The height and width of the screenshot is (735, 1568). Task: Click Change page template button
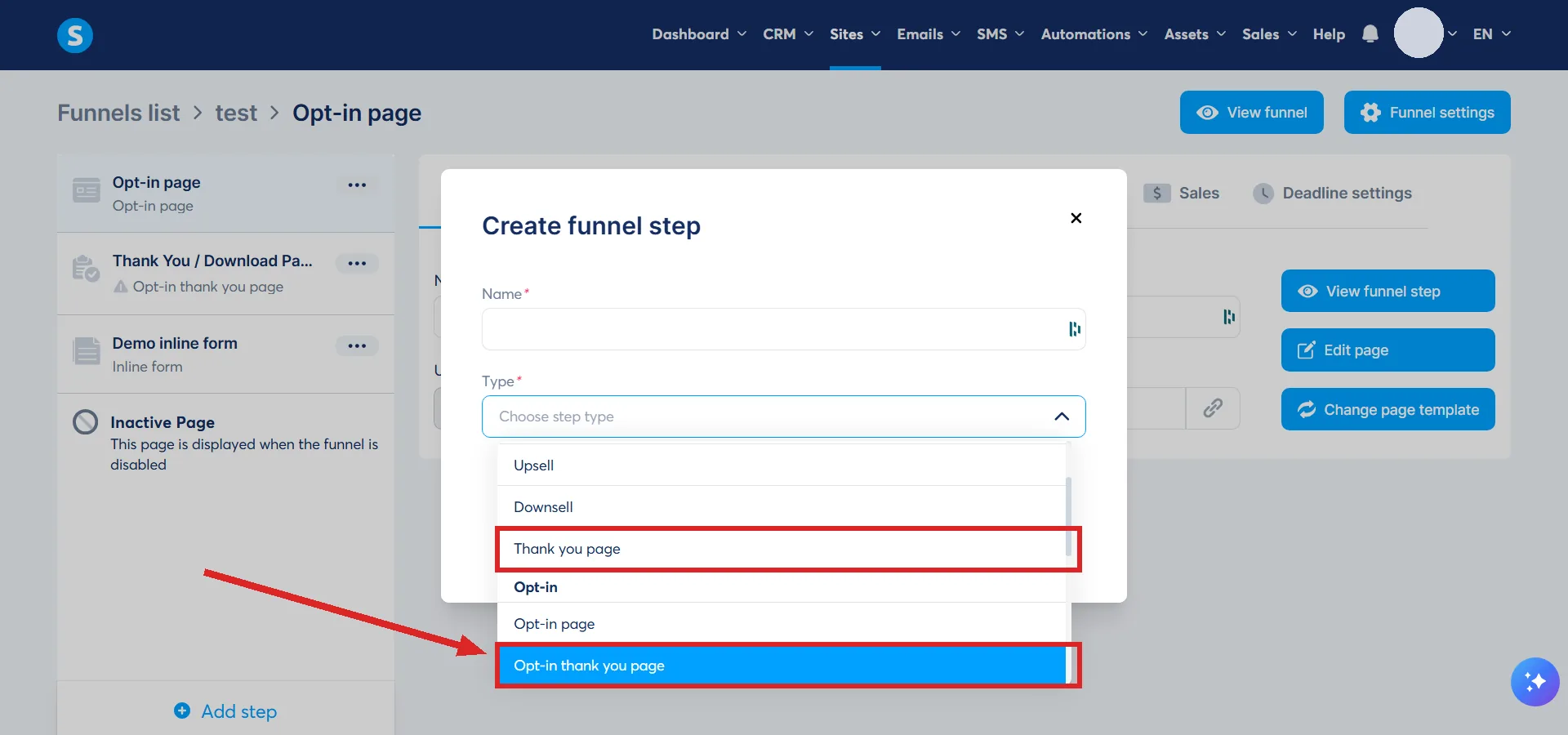(1388, 409)
